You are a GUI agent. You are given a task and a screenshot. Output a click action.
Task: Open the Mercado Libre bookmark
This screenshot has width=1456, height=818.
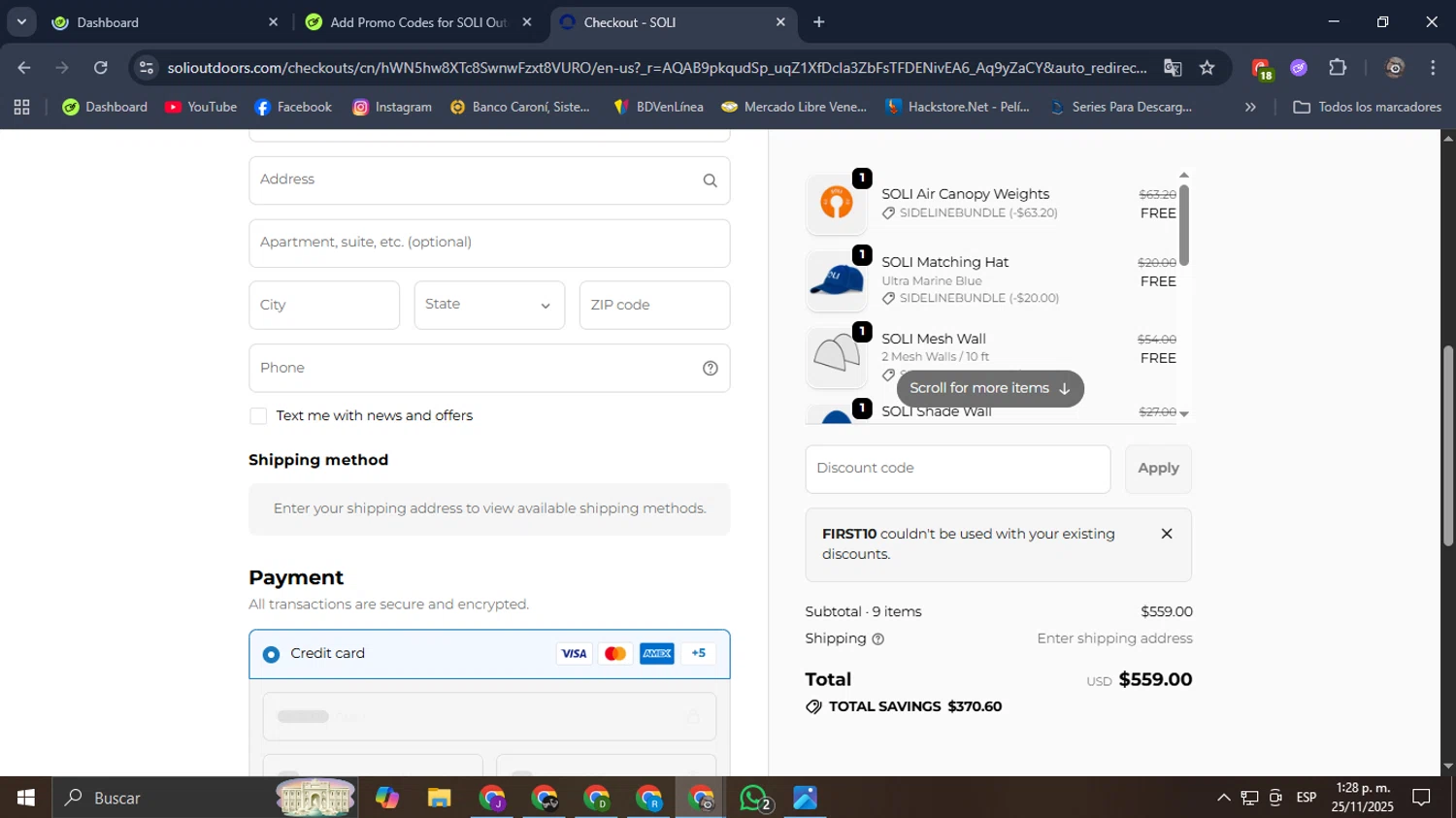[x=794, y=107]
